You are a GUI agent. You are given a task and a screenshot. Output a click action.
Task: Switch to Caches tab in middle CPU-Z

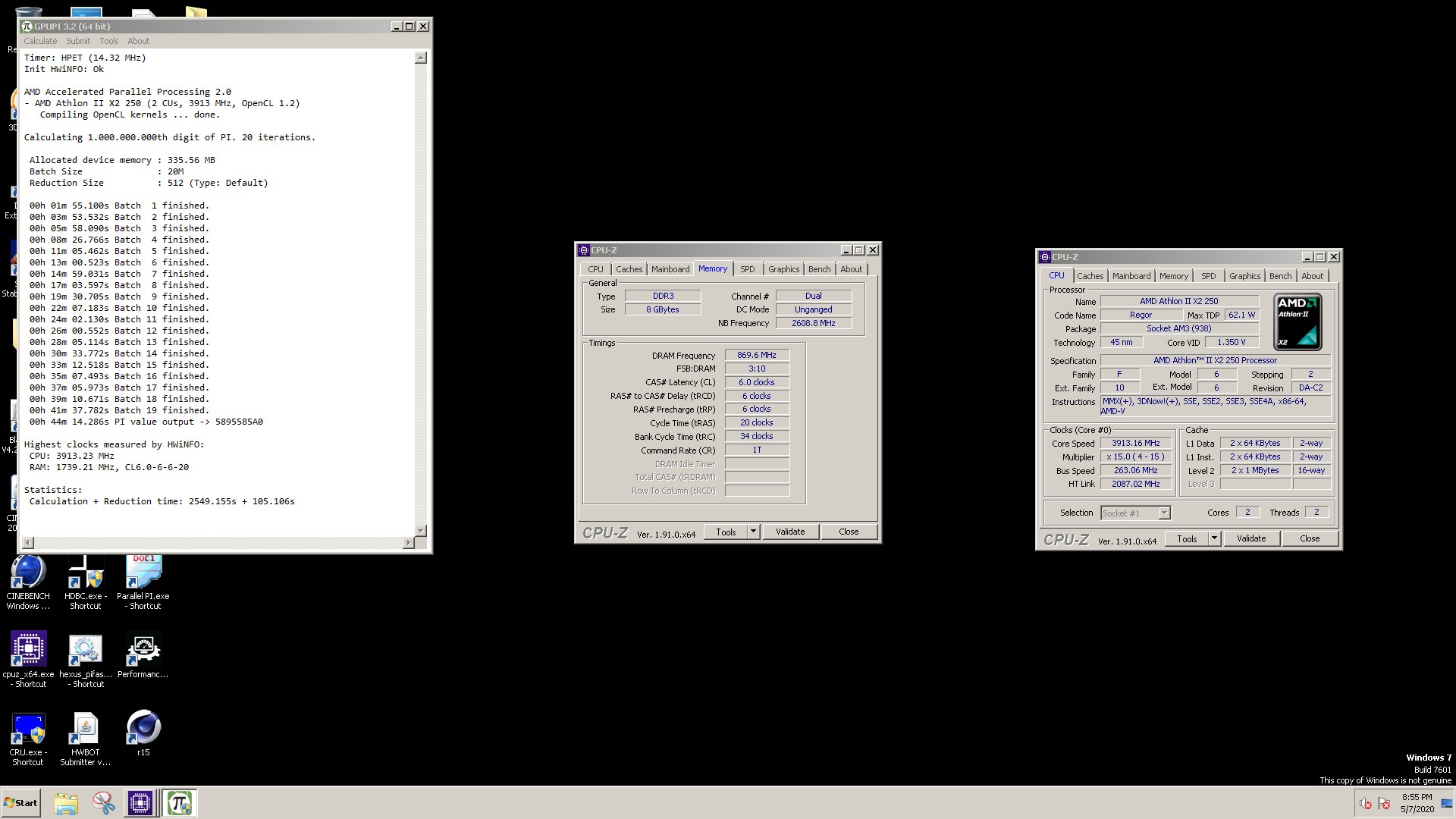tap(629, 269)
